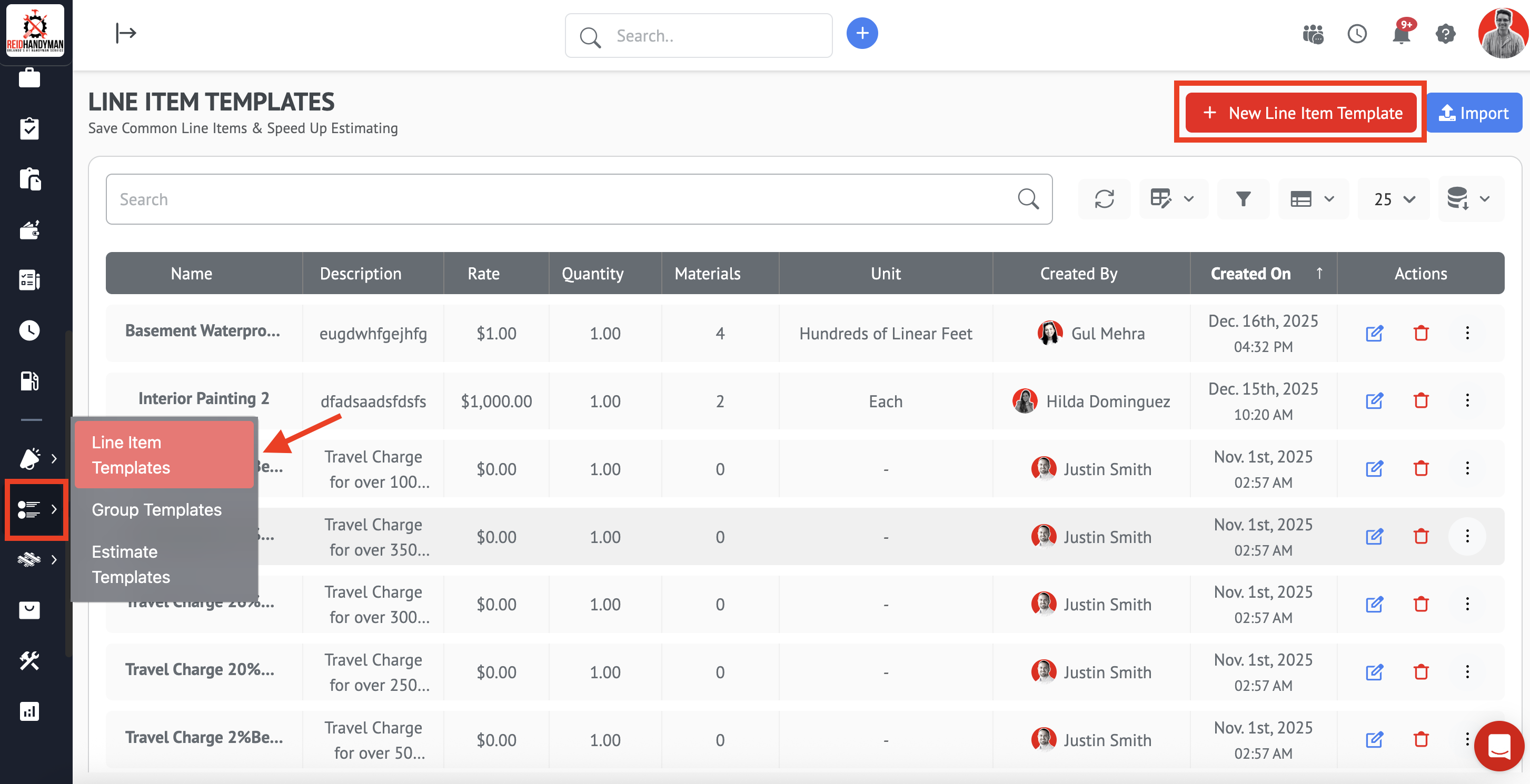Open the help question mark icon

point(1445,34)
